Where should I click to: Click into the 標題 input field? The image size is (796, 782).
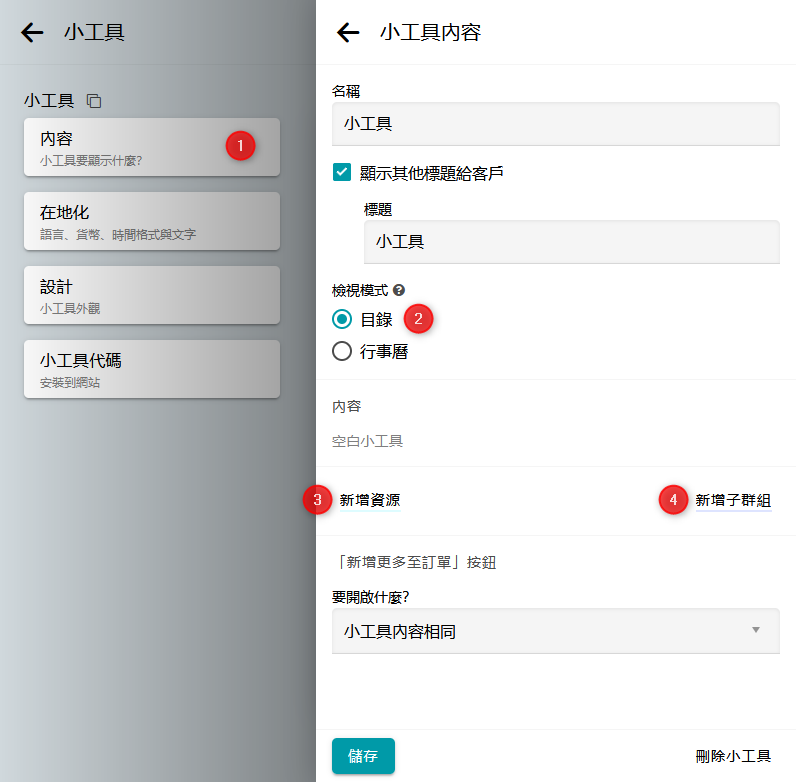(x=571, y=242)
